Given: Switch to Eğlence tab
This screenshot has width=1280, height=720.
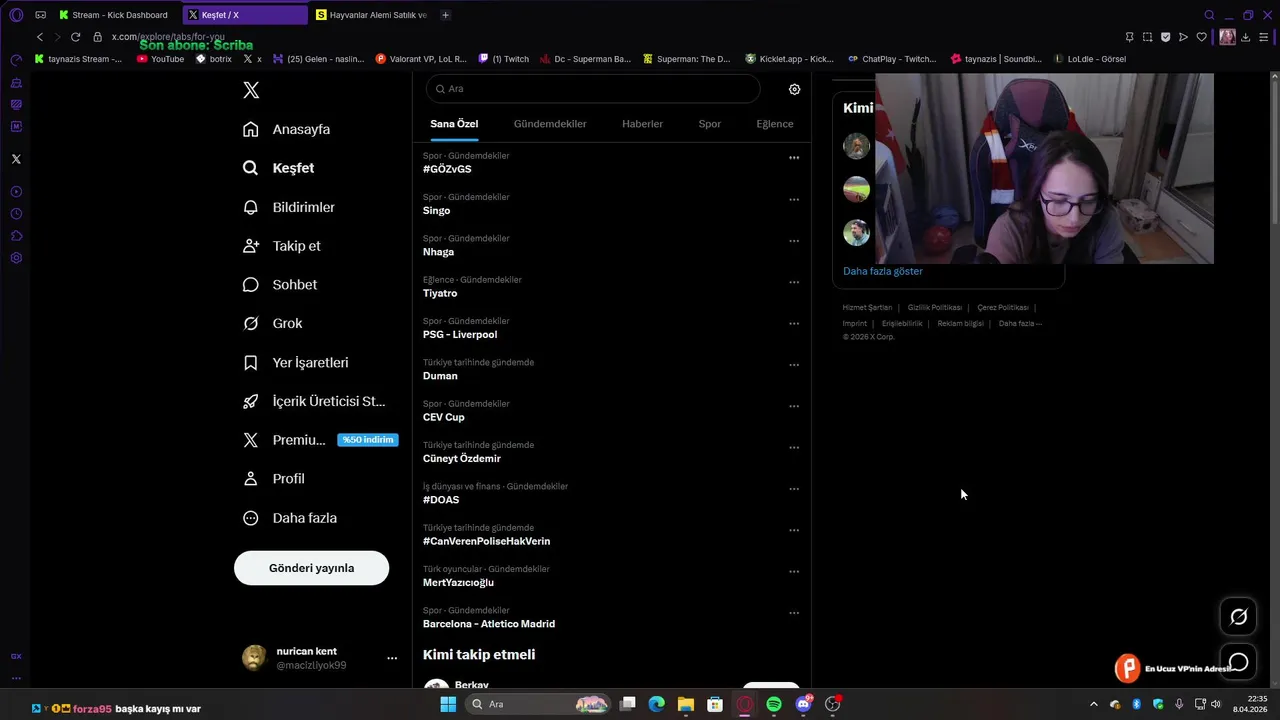Looking at the screenshot, I should click(775, 124).
